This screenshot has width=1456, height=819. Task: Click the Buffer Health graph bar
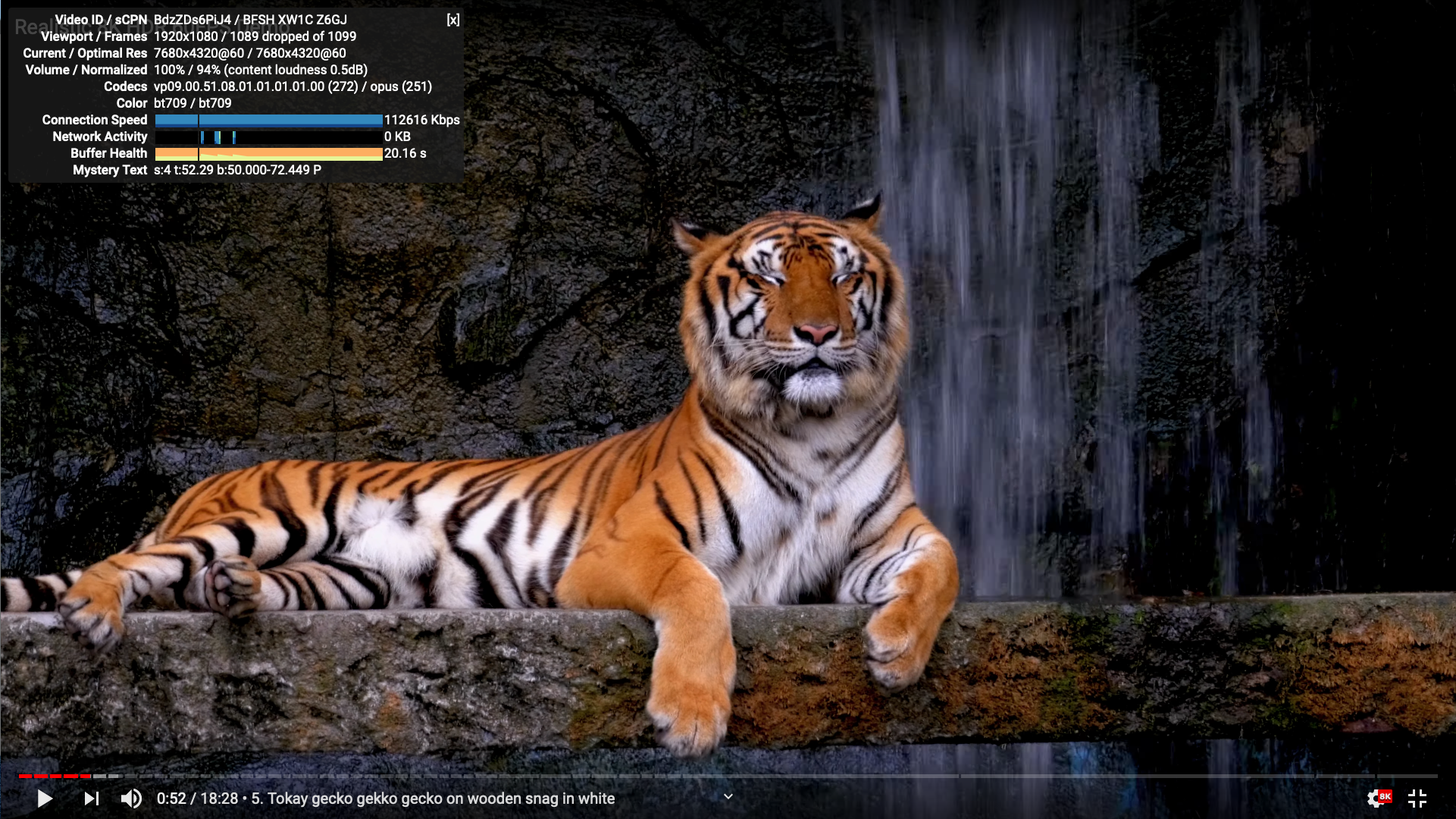(268, 153)
